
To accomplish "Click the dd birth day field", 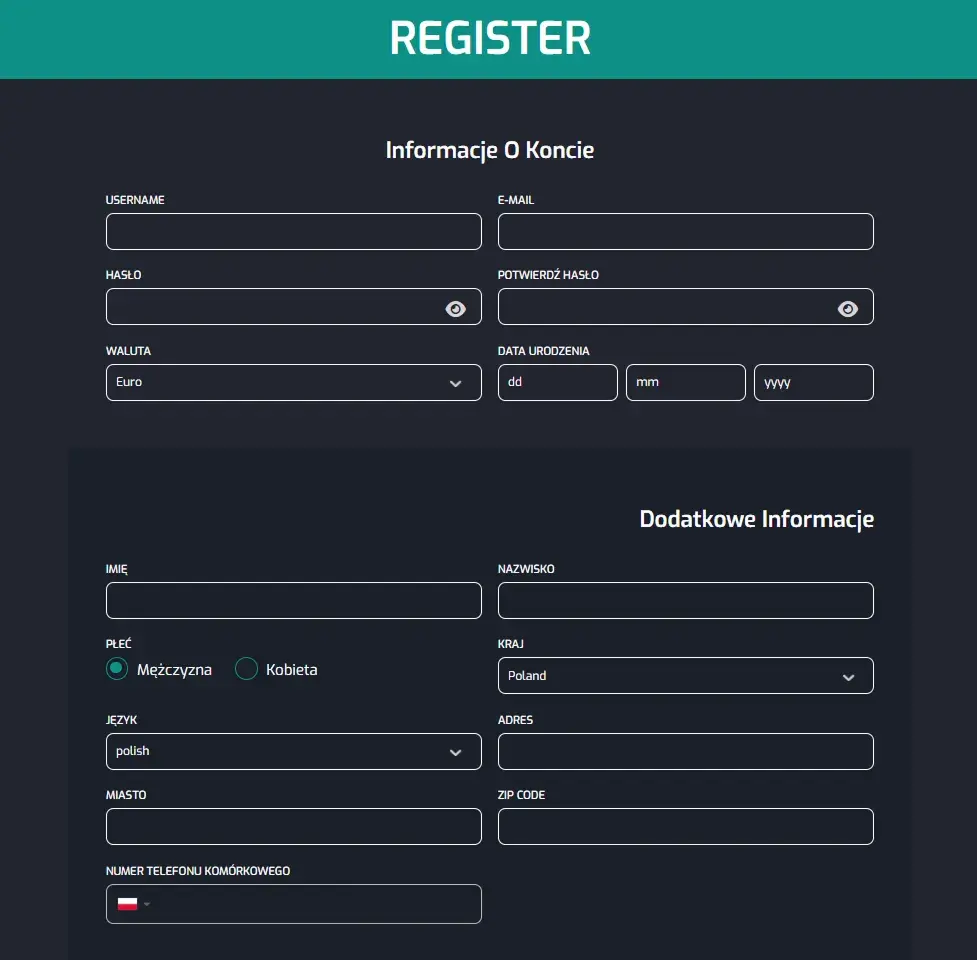I will [558, 383].
